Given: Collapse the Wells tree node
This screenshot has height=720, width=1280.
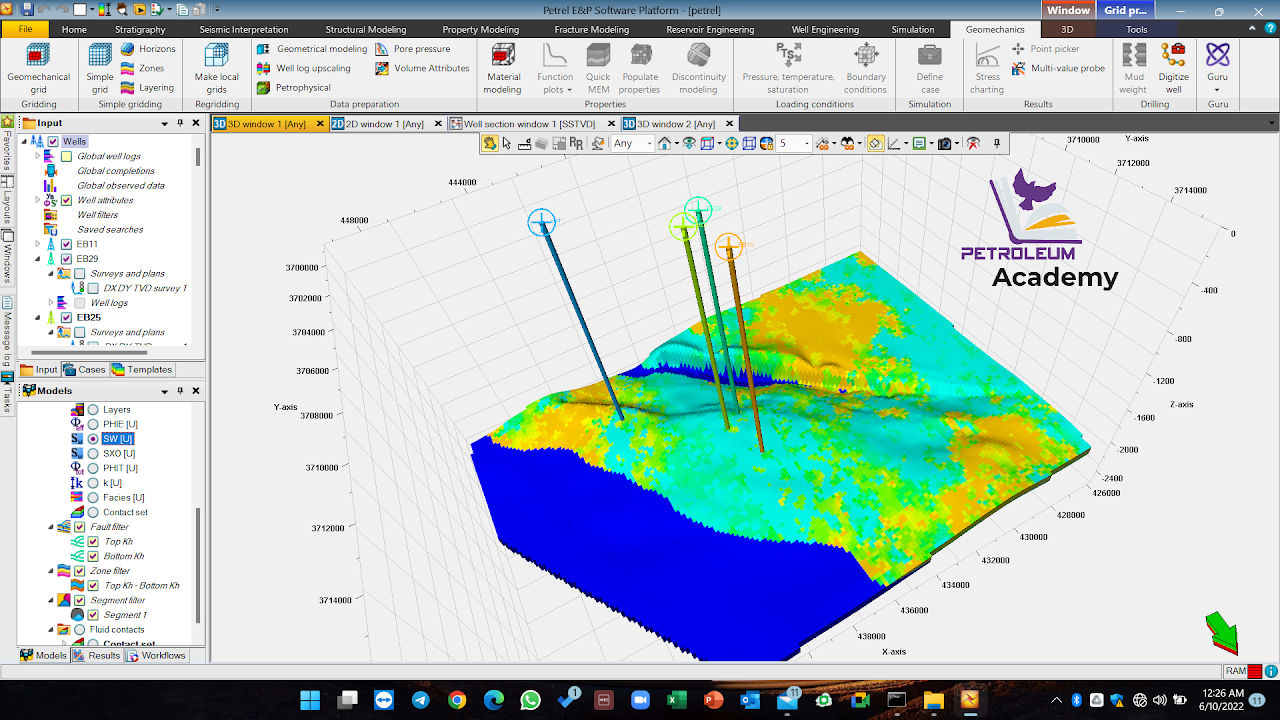Looking at the screenshot, I should pyautogui.click(x=24, y=142).
